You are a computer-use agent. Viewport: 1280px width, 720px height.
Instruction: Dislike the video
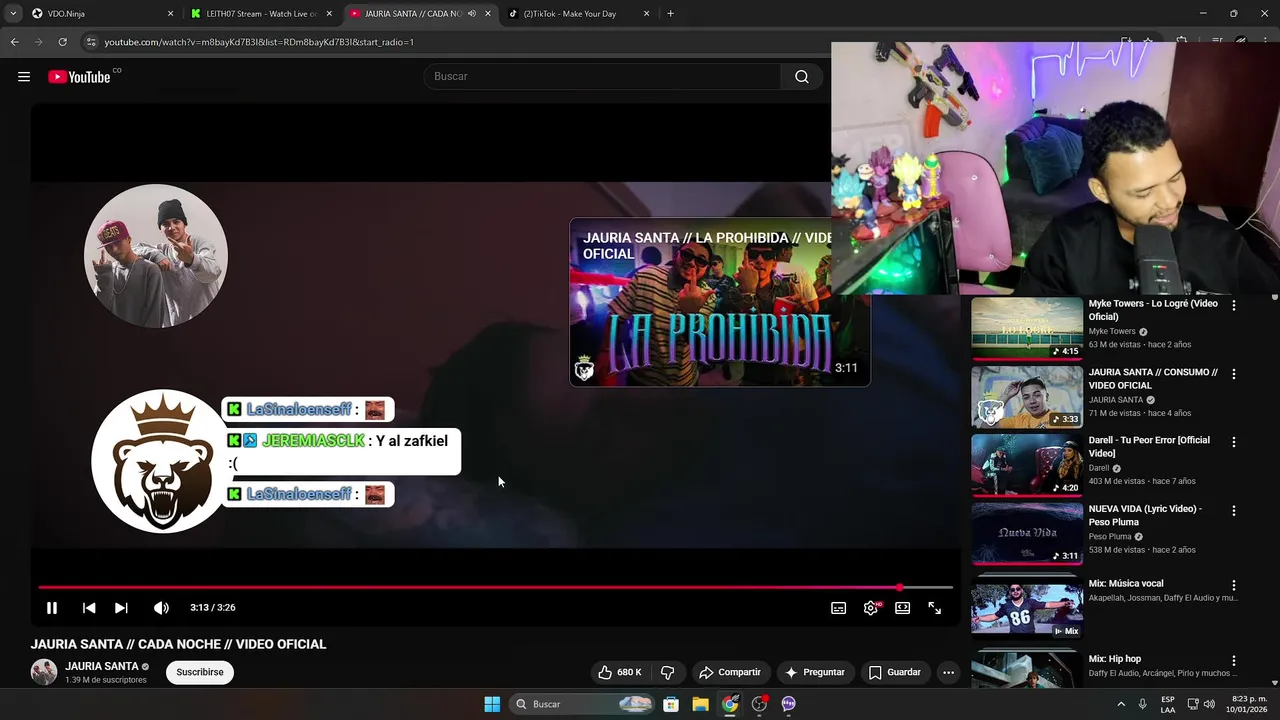tap(668, 672)
